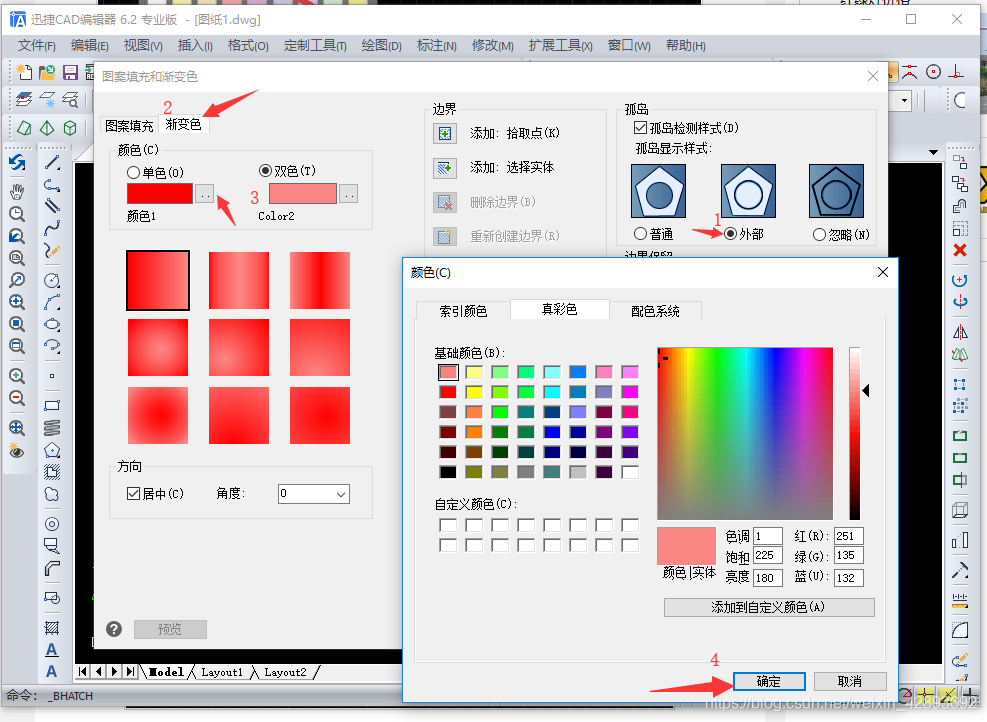Select the Hatch pattern tool
Screen dimensions: 987x722
pos(52,628)
